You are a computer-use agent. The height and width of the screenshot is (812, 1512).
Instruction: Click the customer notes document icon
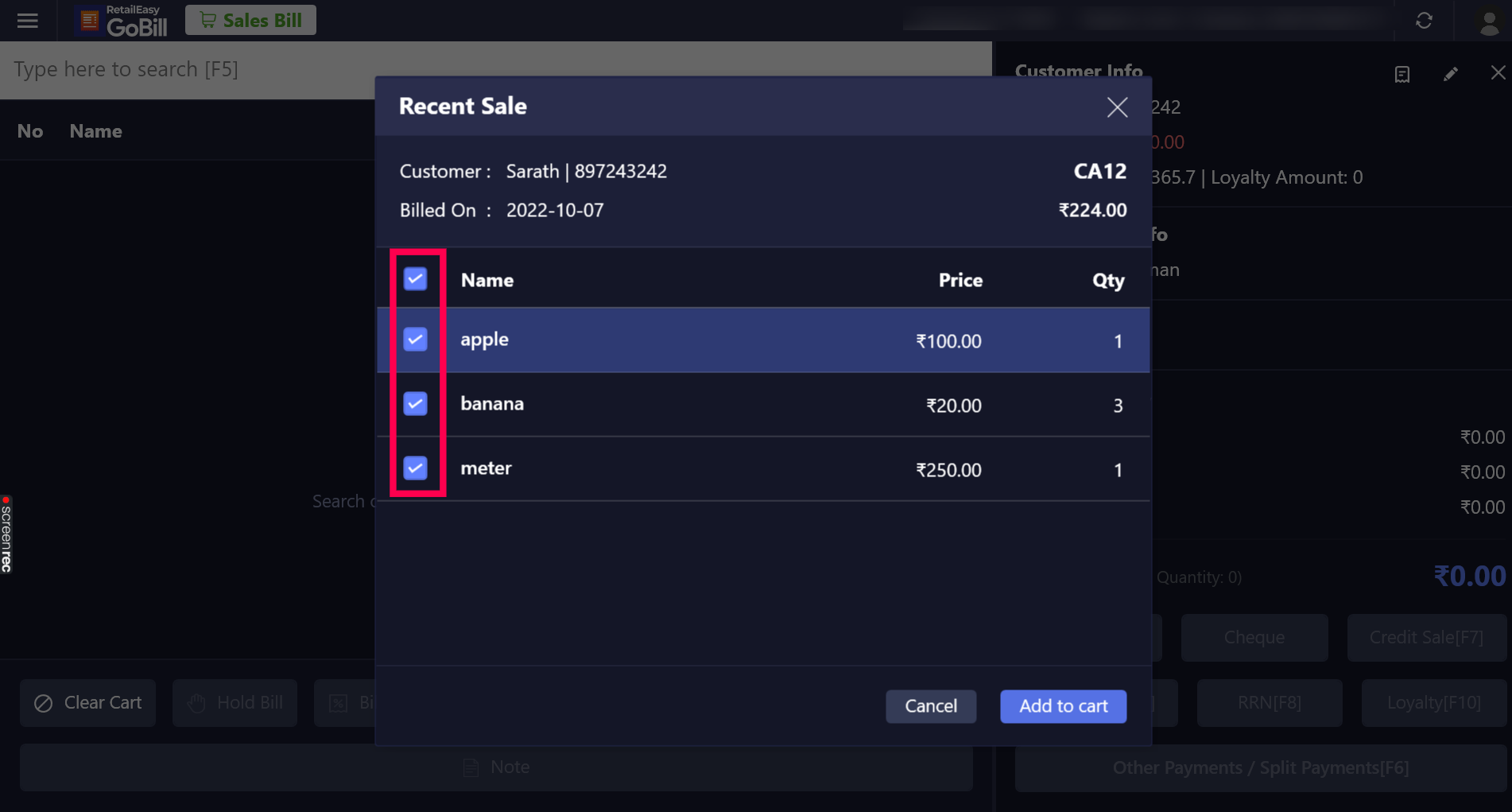point(1402,74)
